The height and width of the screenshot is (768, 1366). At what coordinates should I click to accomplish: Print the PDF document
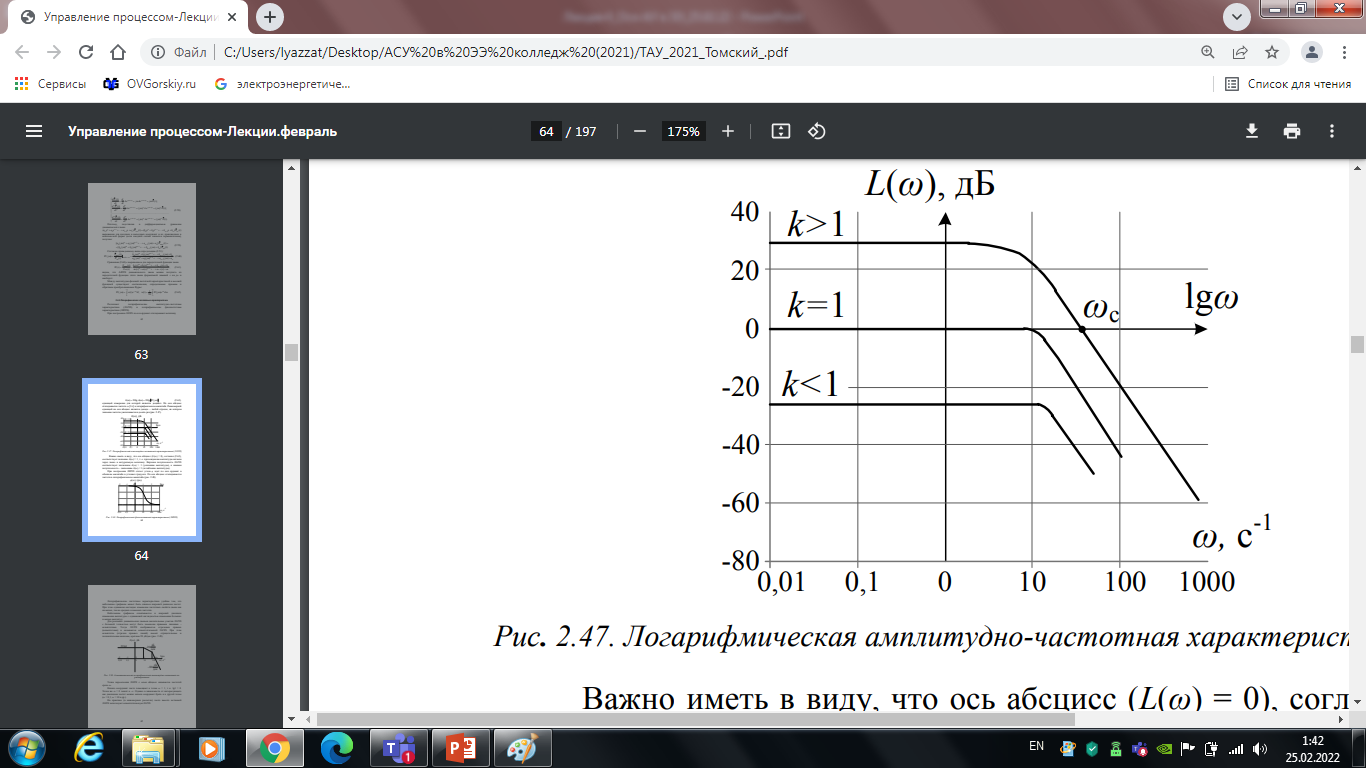tap(1292, 131)
